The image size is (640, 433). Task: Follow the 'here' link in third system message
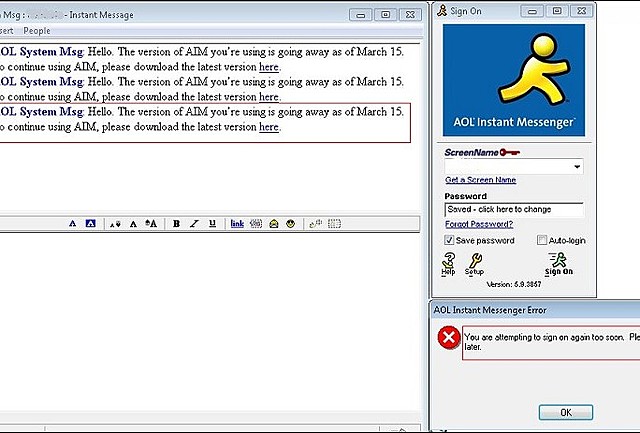(269, 127)
